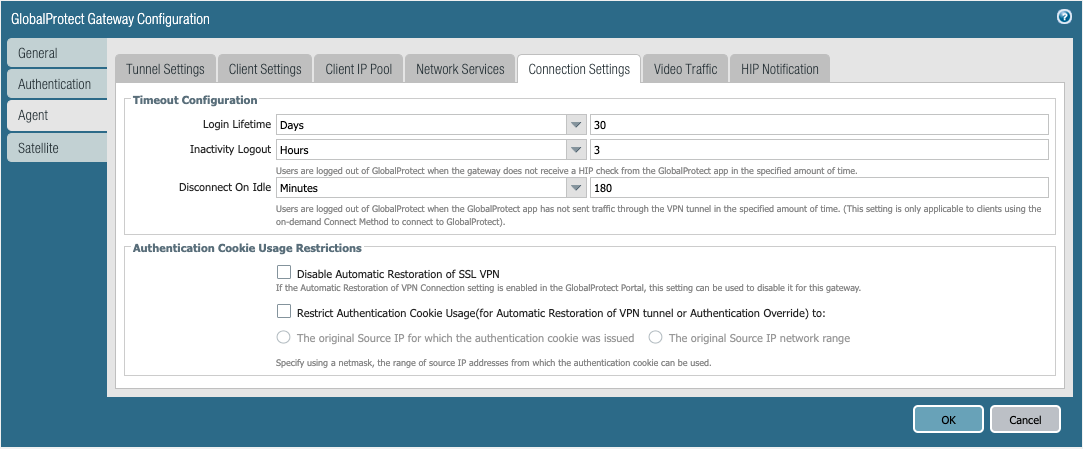Select the original Source IP radio button
Image resolution: width=1083 pixels, height=449 pixels.
(x=283, y=338)
